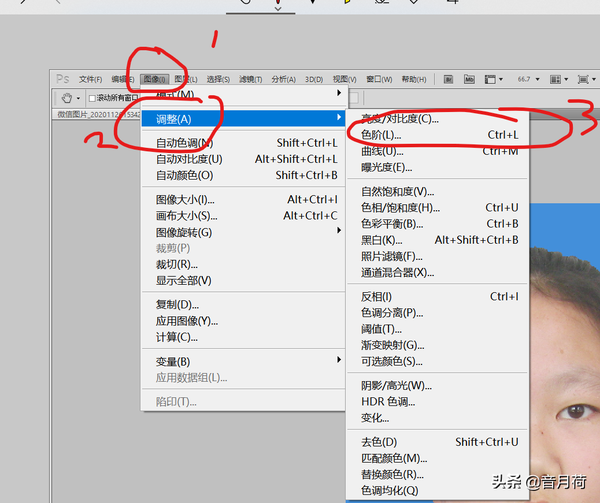Choose 应用图像(Y)... menu item

point(244,321)
